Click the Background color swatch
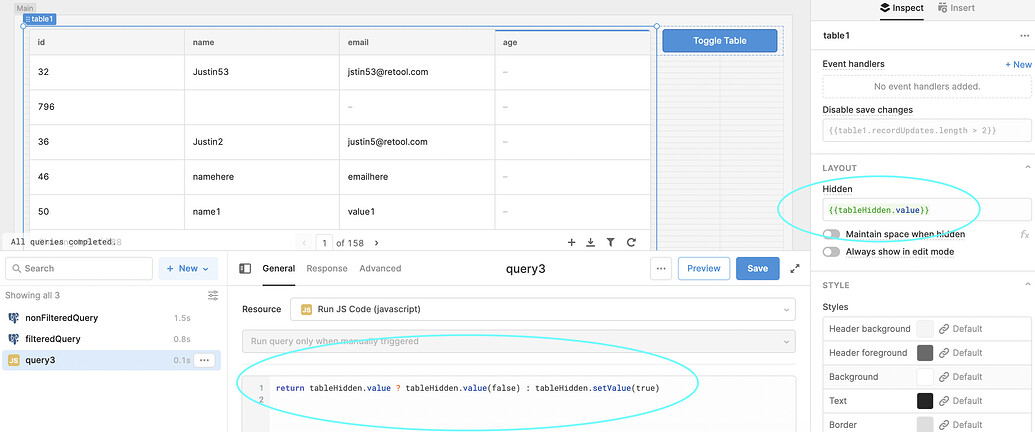The image size is (1035, 432). tap(925, 377)
